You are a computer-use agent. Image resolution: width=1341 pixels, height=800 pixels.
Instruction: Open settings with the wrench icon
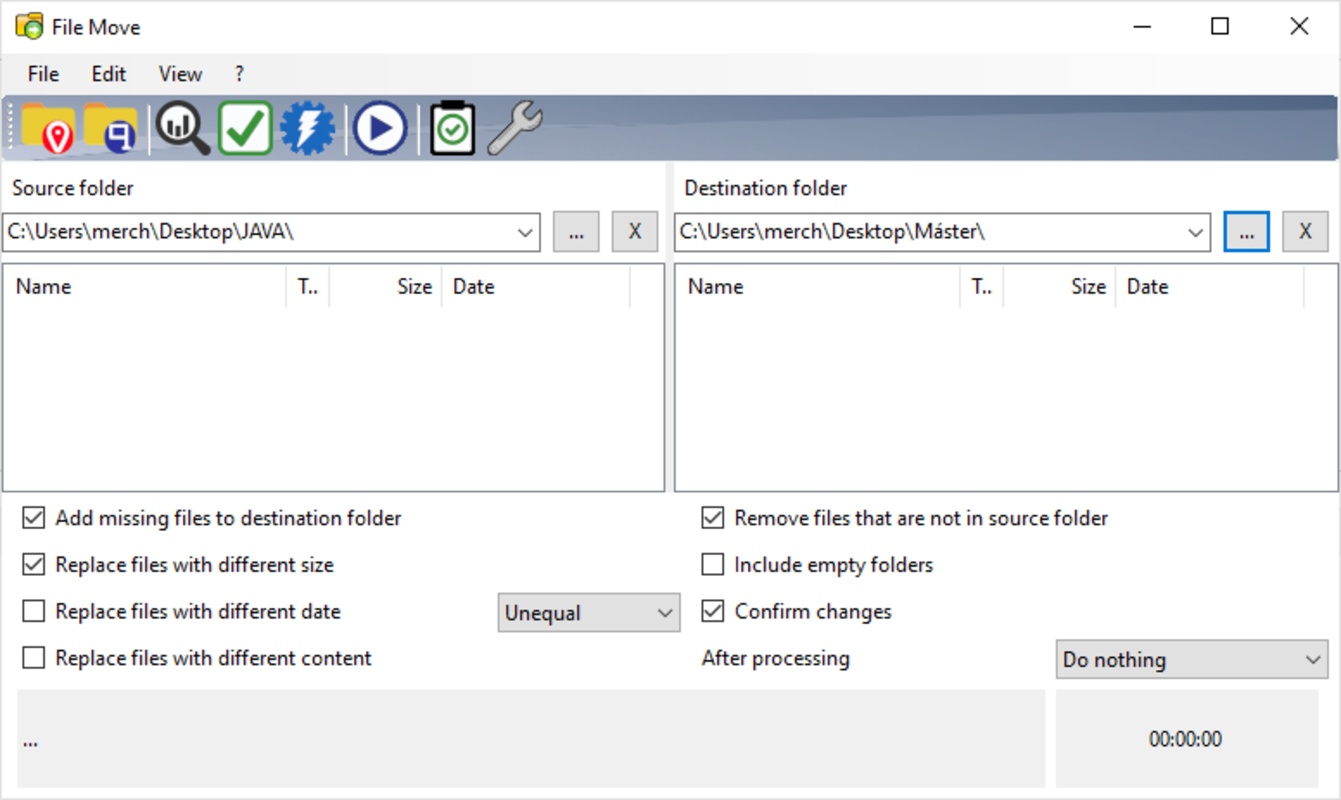[515, 129]
